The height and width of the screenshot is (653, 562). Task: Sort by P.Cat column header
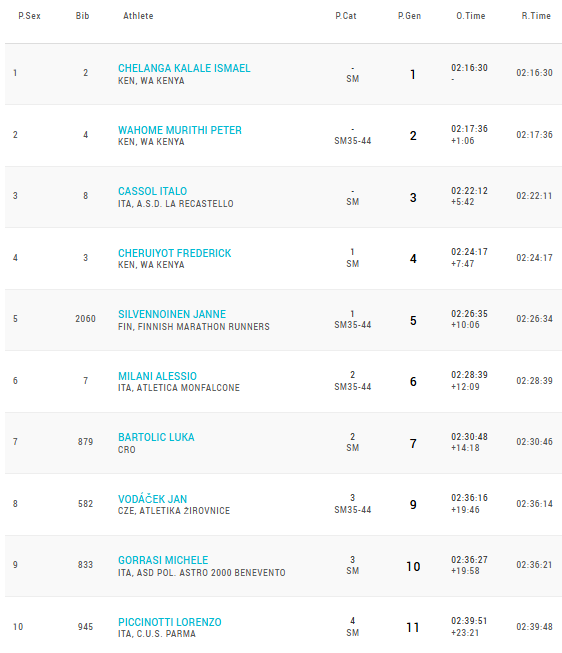coord(346,16)
